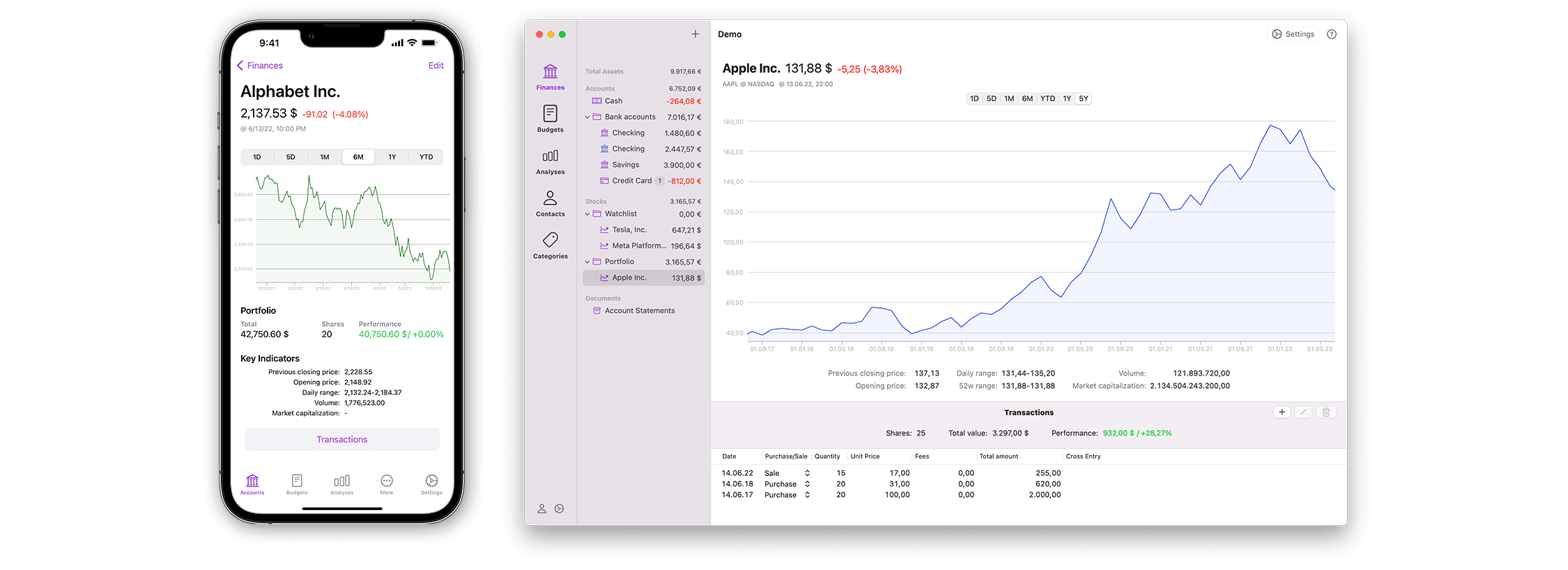Tap the YTD range on the iPhone chart
1568x570 pixels.
(x=426, y=157)
